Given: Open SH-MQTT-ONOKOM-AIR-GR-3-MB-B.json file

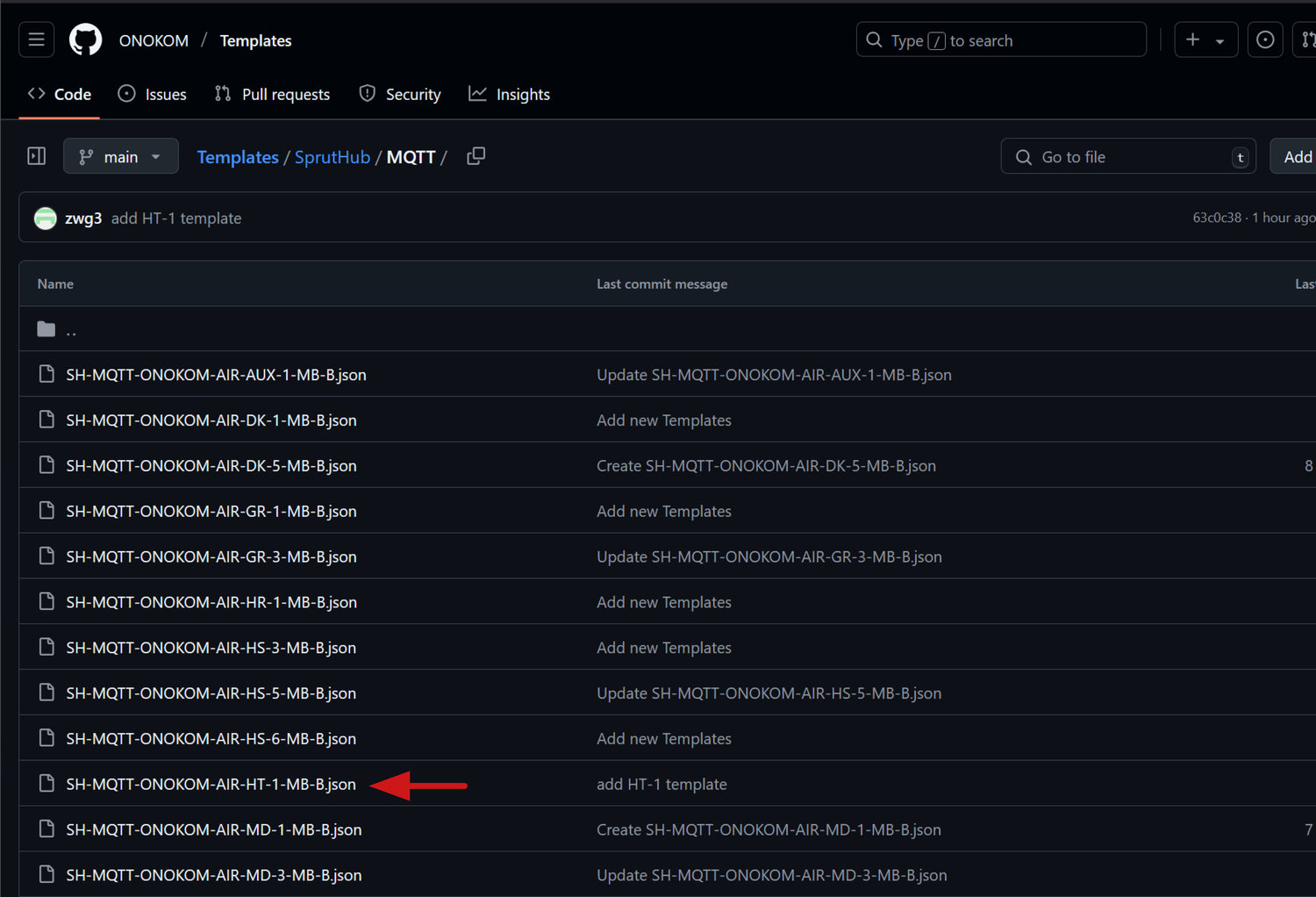Looking at the screenshot, I should [x=211, y=557].
